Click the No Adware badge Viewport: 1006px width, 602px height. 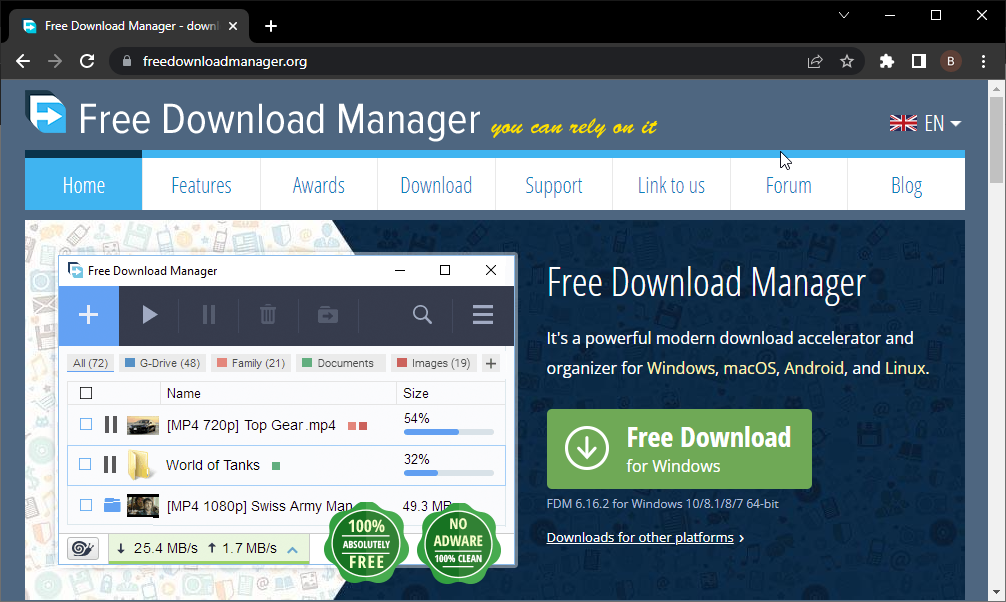coord(458,544)
